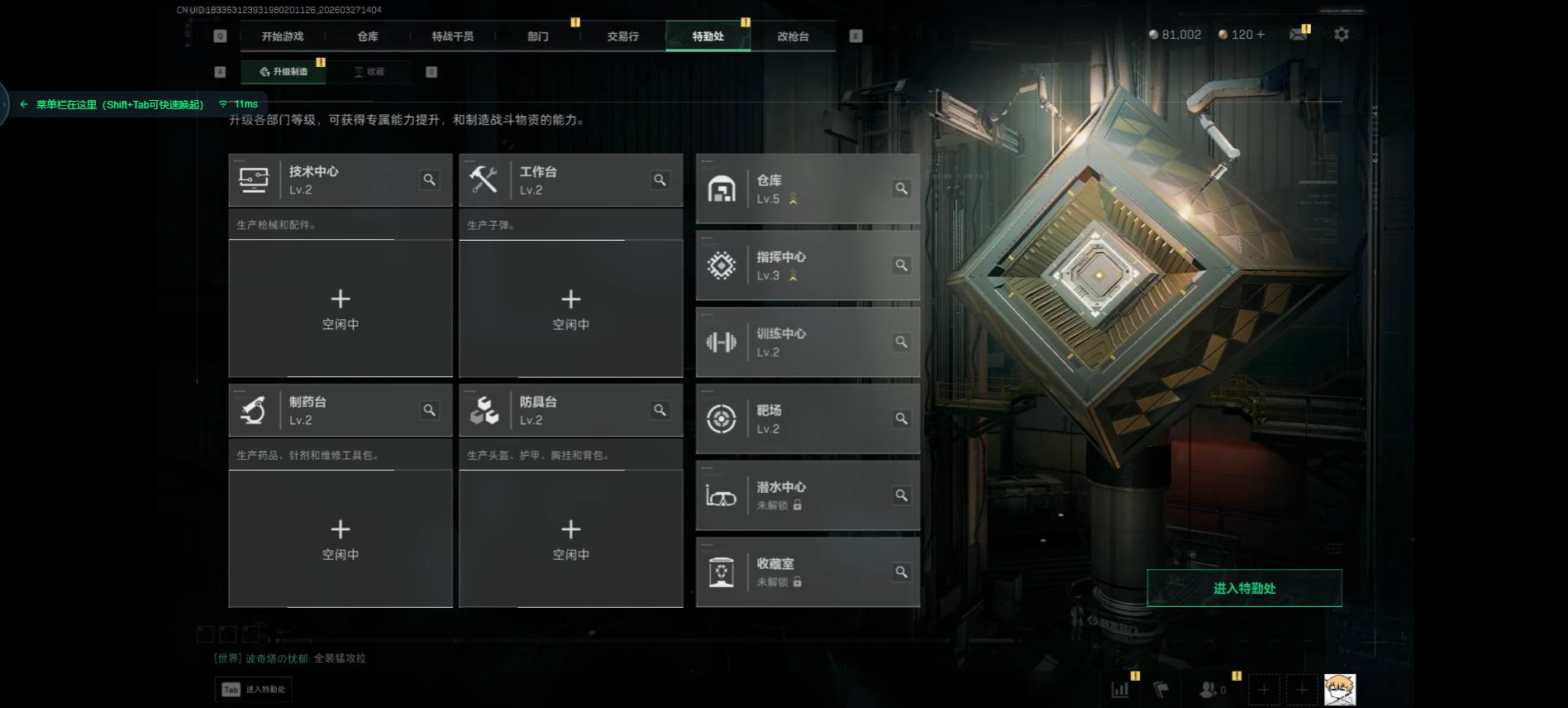Click the flag icon in bottom bar
1568x708 pixels.
tap(1161, 689)
